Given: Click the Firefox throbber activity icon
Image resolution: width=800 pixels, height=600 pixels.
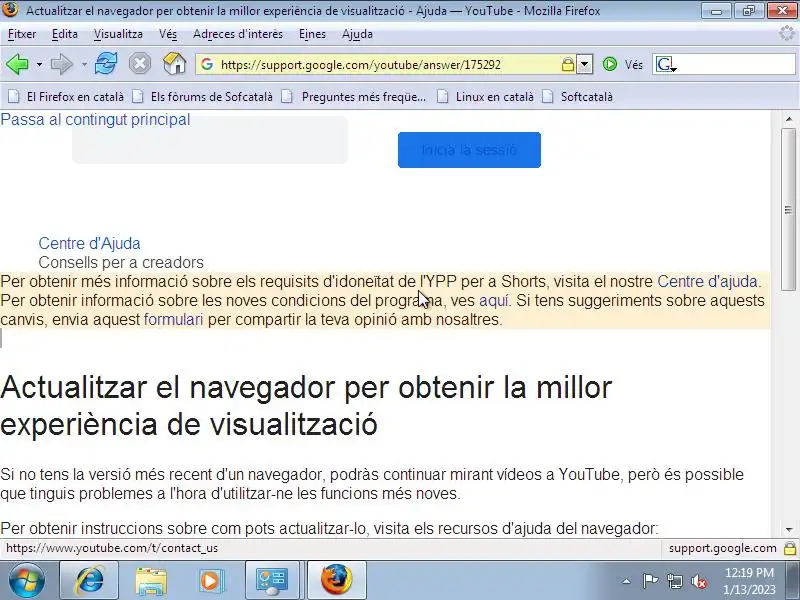Looking at the screenshot, I should tap(788, 34).
